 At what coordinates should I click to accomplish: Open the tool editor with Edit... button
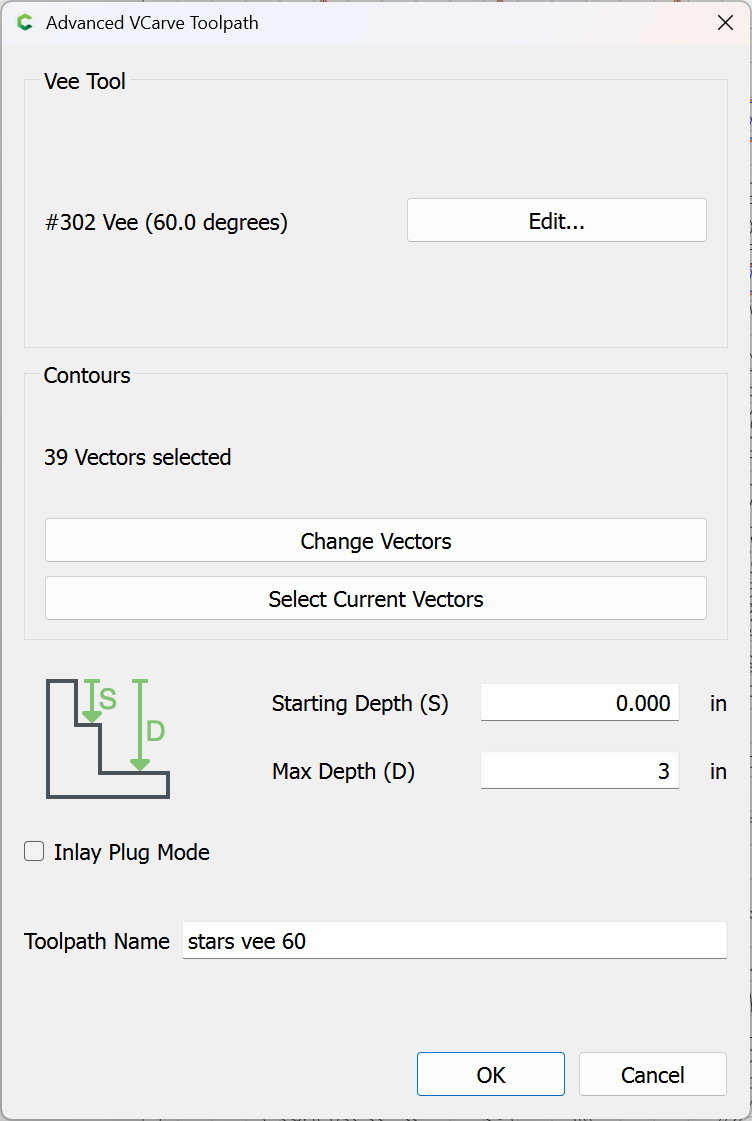557,220
